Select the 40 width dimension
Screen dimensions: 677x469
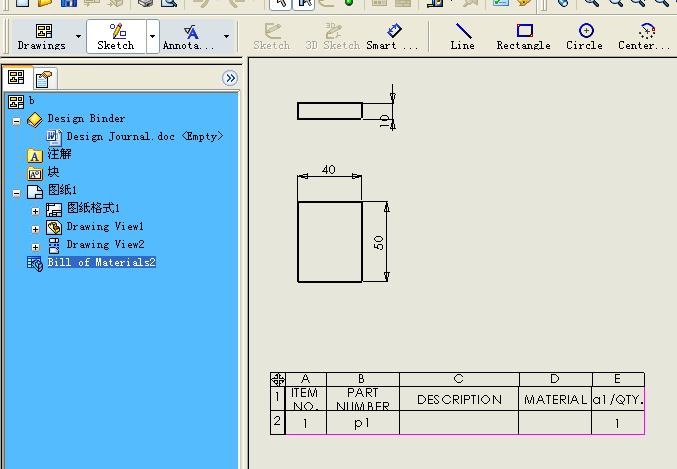(329, 170)
